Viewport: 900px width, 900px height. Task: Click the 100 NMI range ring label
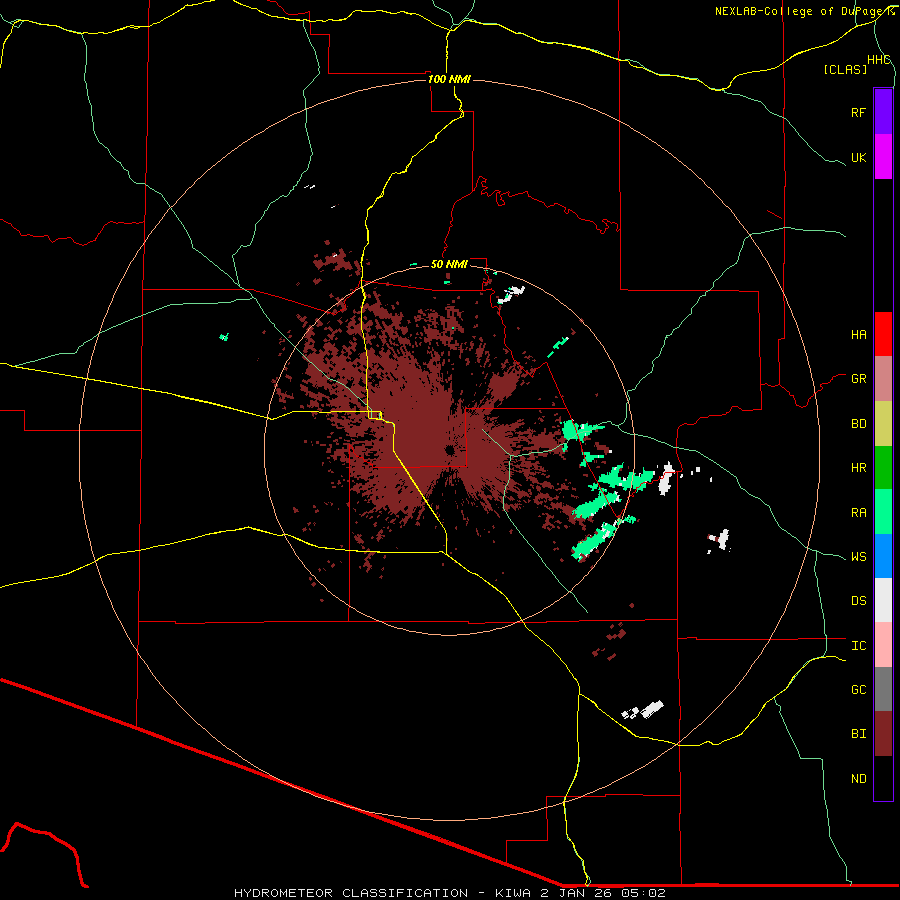point(449,79)
